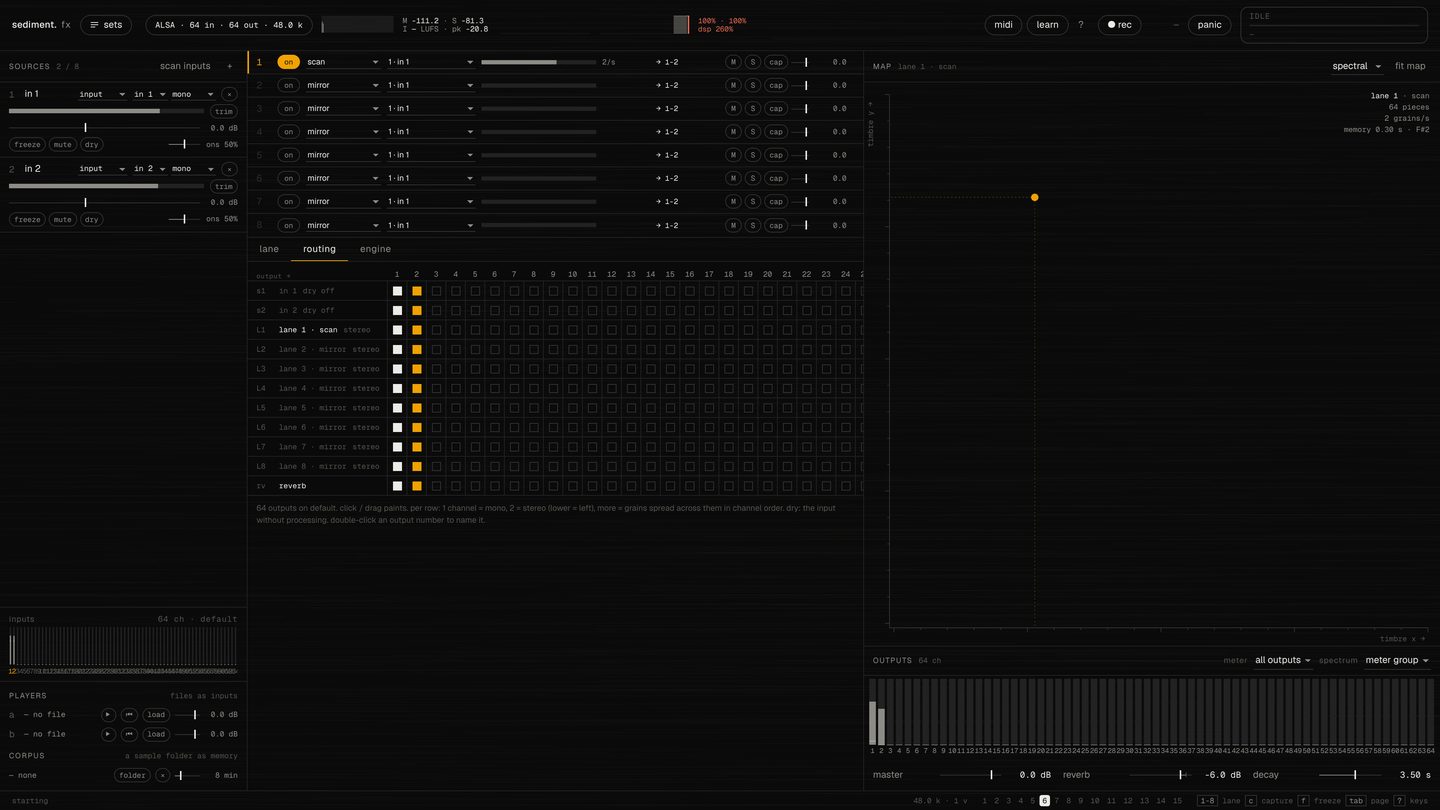This screenshot has width=1440, height=810.
Task: Click scan inputs link
Action: pyautogui.click(x=185, y=66)
